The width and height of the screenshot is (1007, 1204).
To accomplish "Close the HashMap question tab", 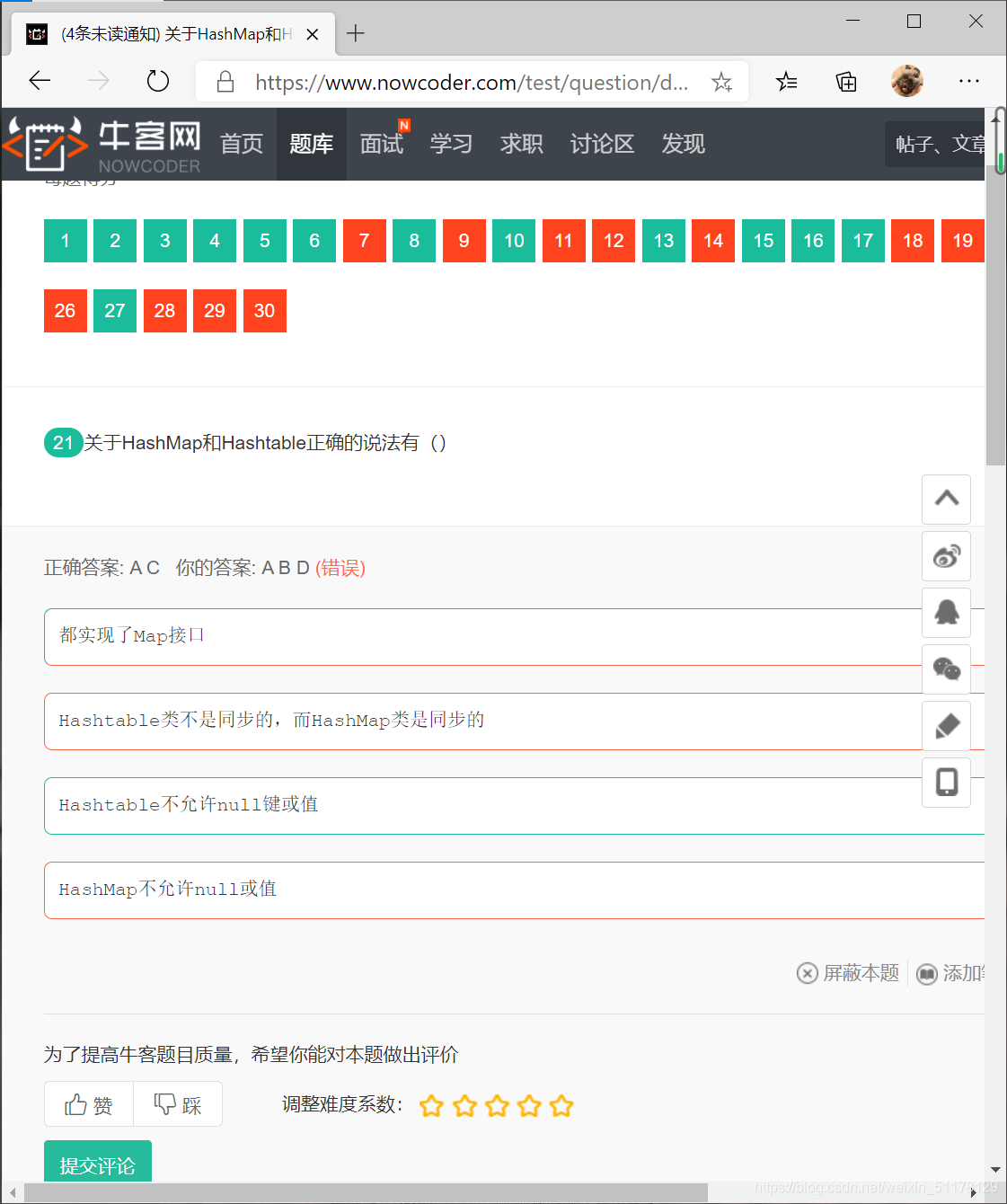I will point(313,34).
